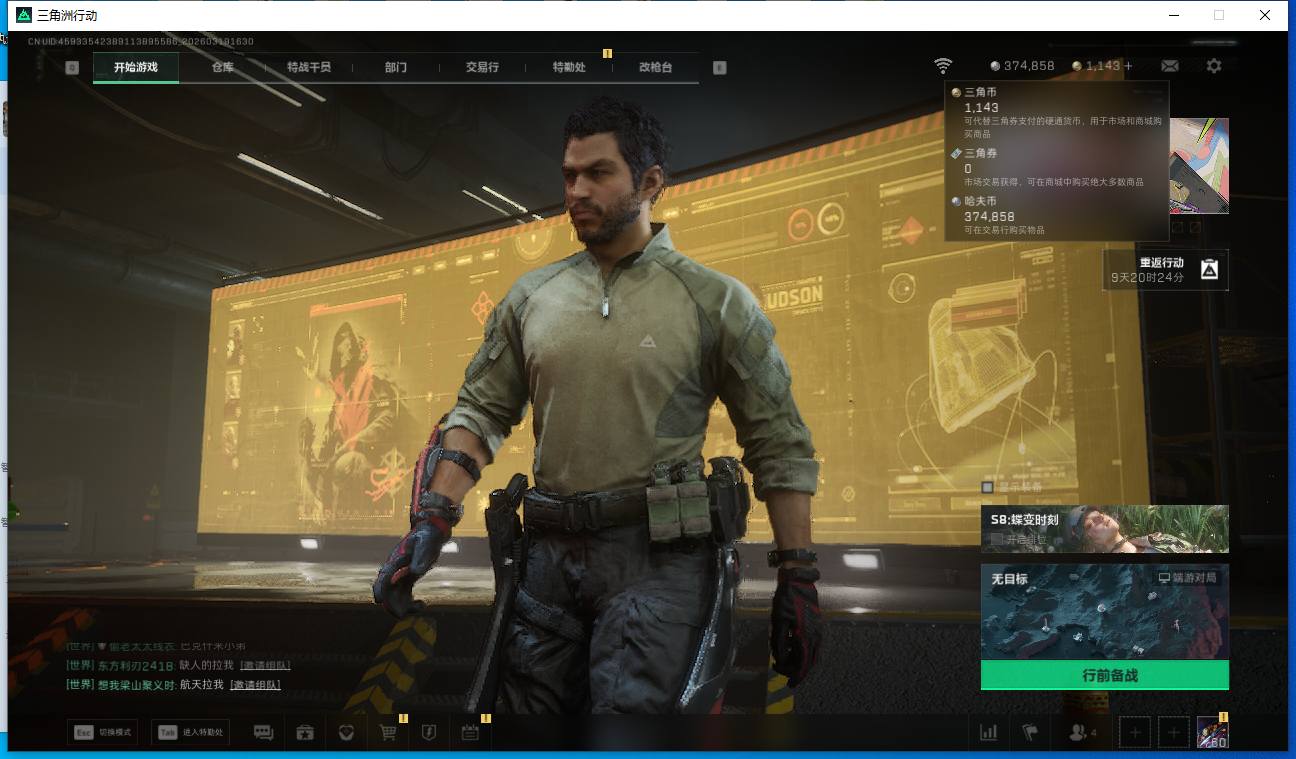Click the 1,143 三角币 balance in top bar

point(1096,66)
